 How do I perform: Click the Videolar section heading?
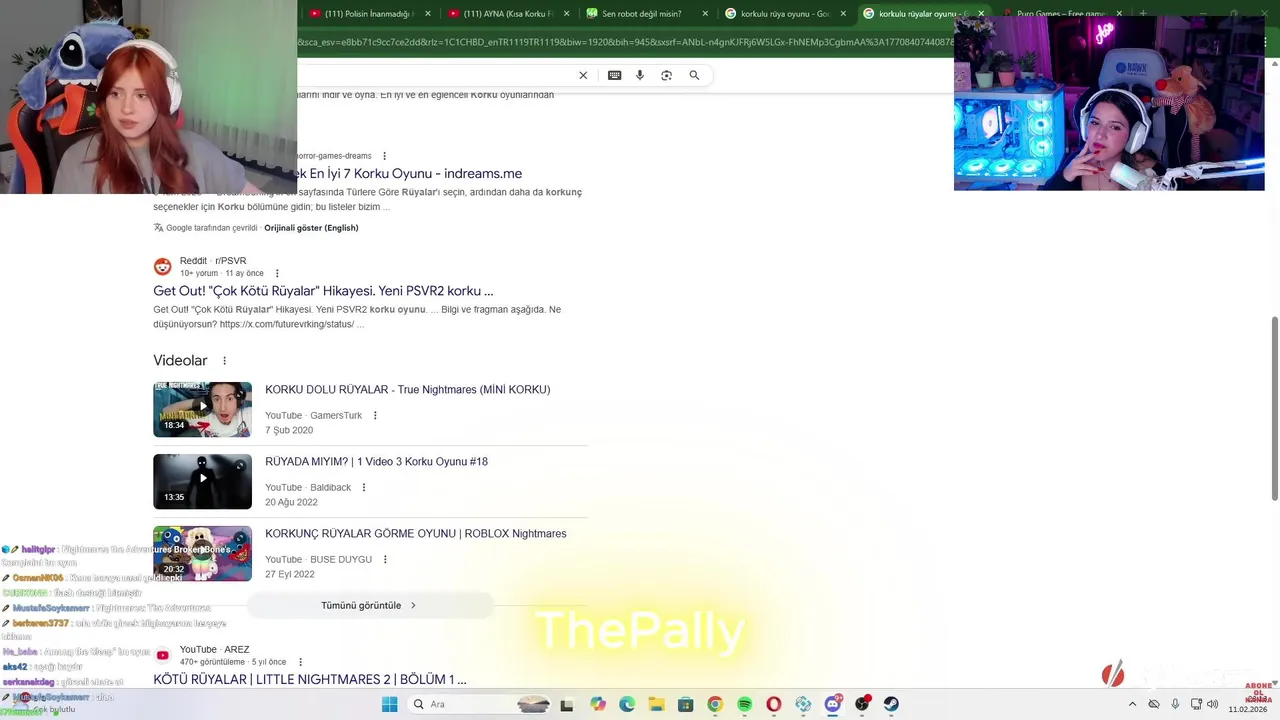[180, 361]
